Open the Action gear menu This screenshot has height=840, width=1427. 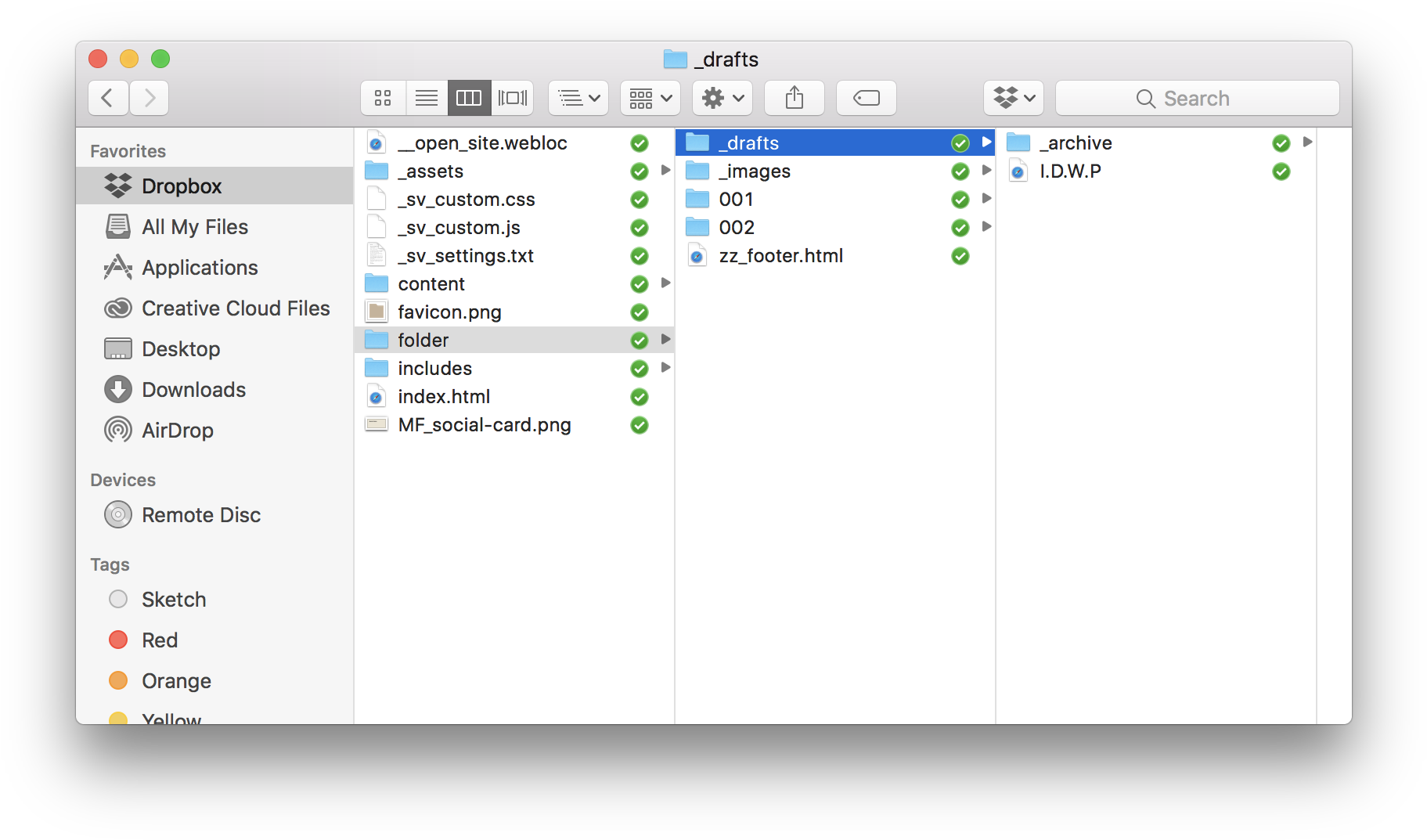coord(723,98)
